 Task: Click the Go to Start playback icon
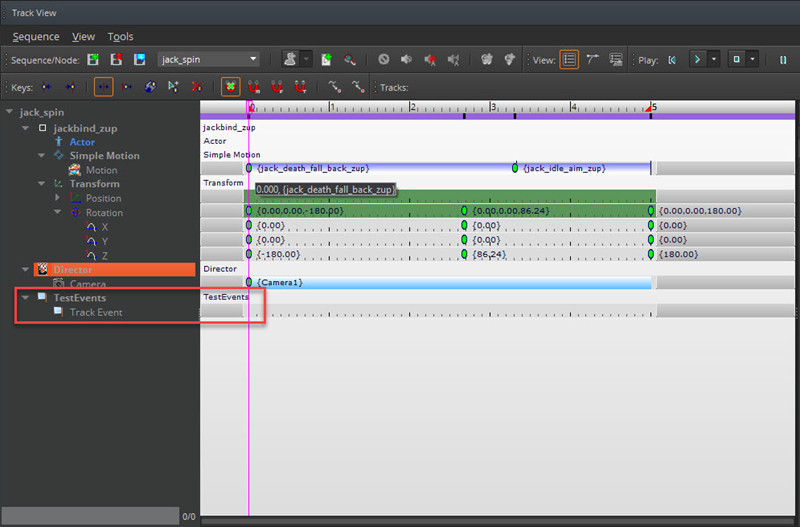672,60
